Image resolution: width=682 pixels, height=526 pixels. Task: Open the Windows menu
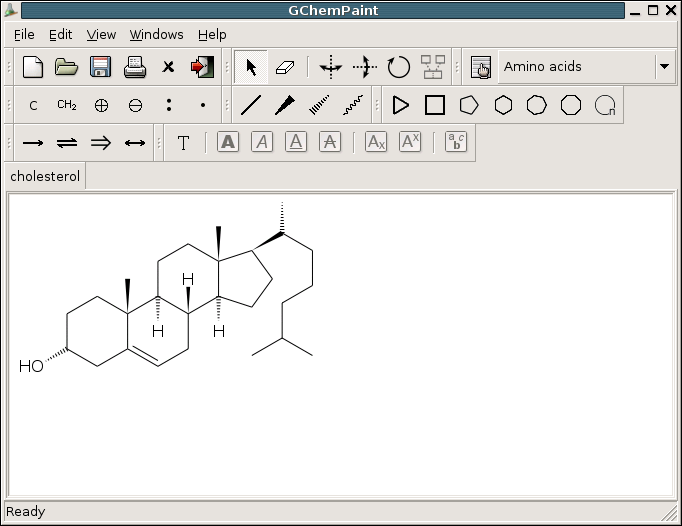156,34
